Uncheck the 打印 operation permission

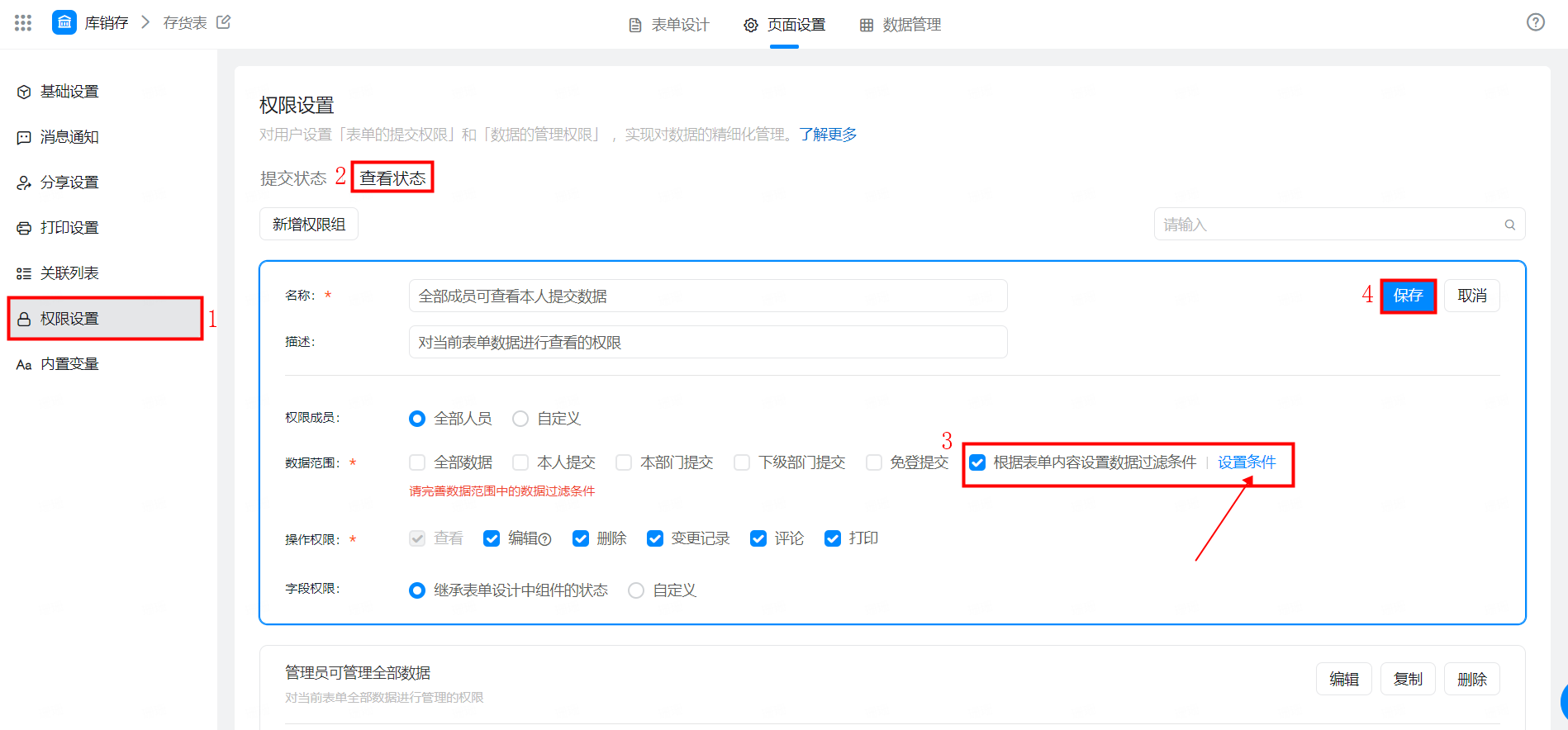pyautogui.click(x=833, y=538)
